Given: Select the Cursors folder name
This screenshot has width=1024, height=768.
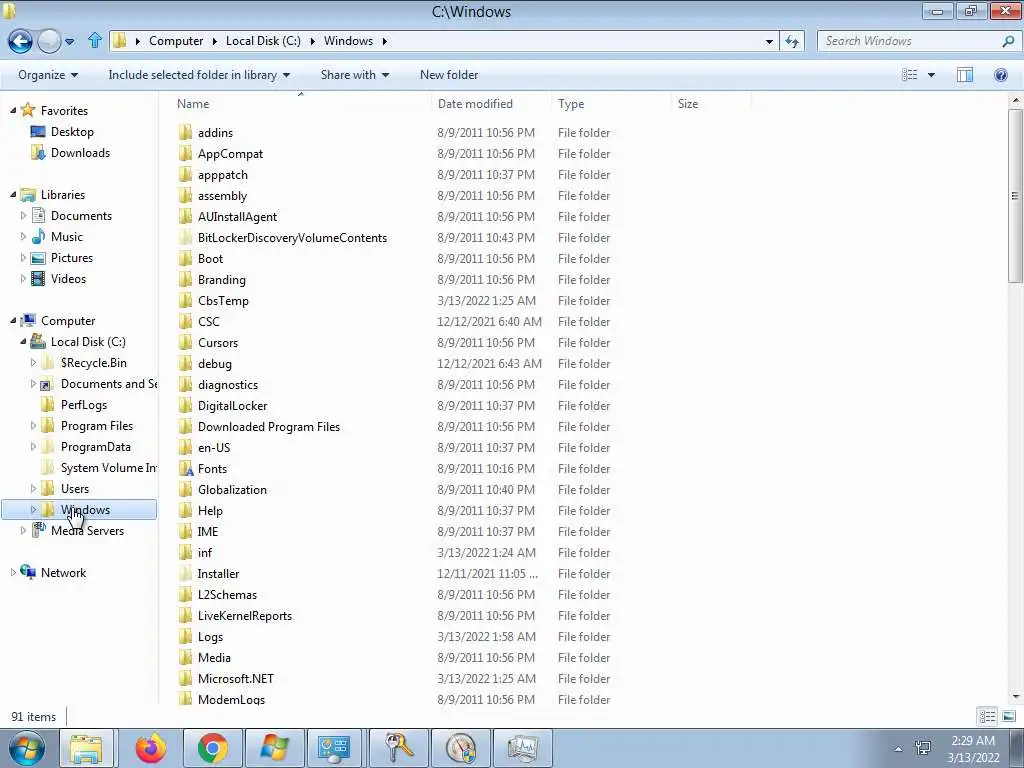Looking at the screenshot, I should pyautogui.click(x=217, y=343).
